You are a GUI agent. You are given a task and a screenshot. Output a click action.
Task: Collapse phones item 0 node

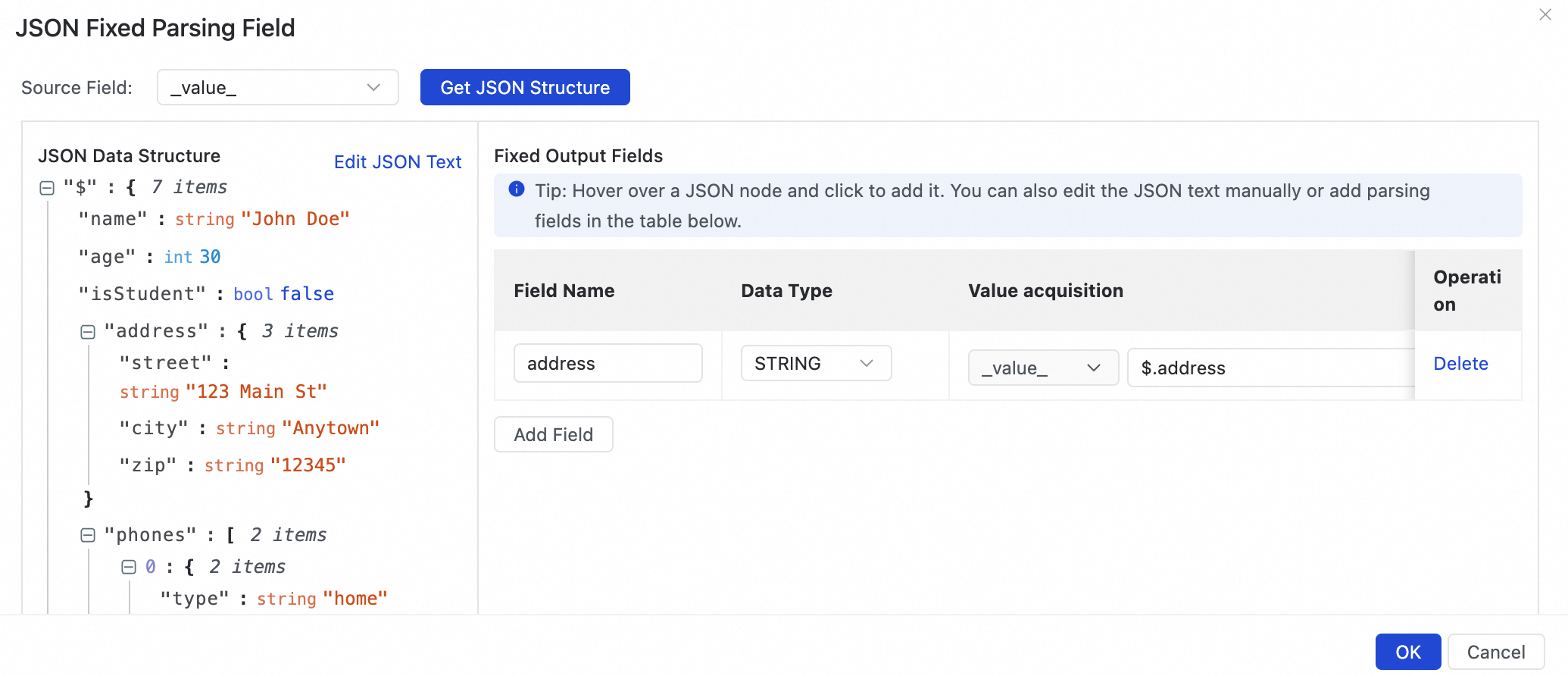[129, 568]
